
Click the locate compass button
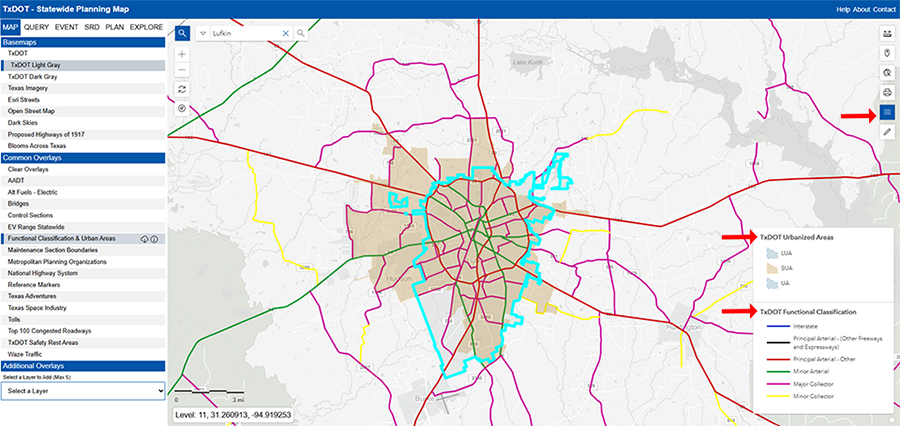click(182, 108)
